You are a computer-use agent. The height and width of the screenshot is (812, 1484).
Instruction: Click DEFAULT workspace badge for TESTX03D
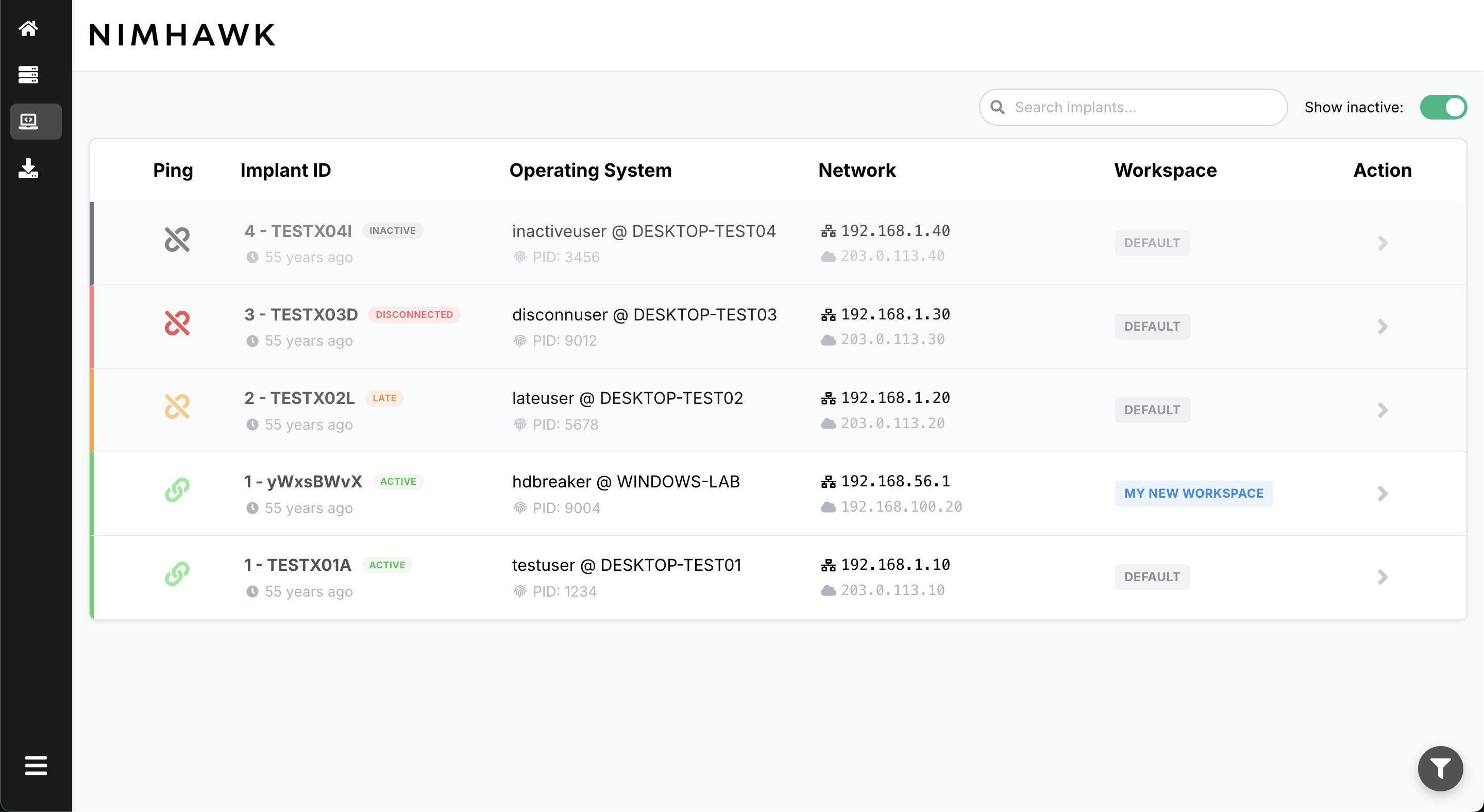pyautogui.click(x=1152, y=327)
